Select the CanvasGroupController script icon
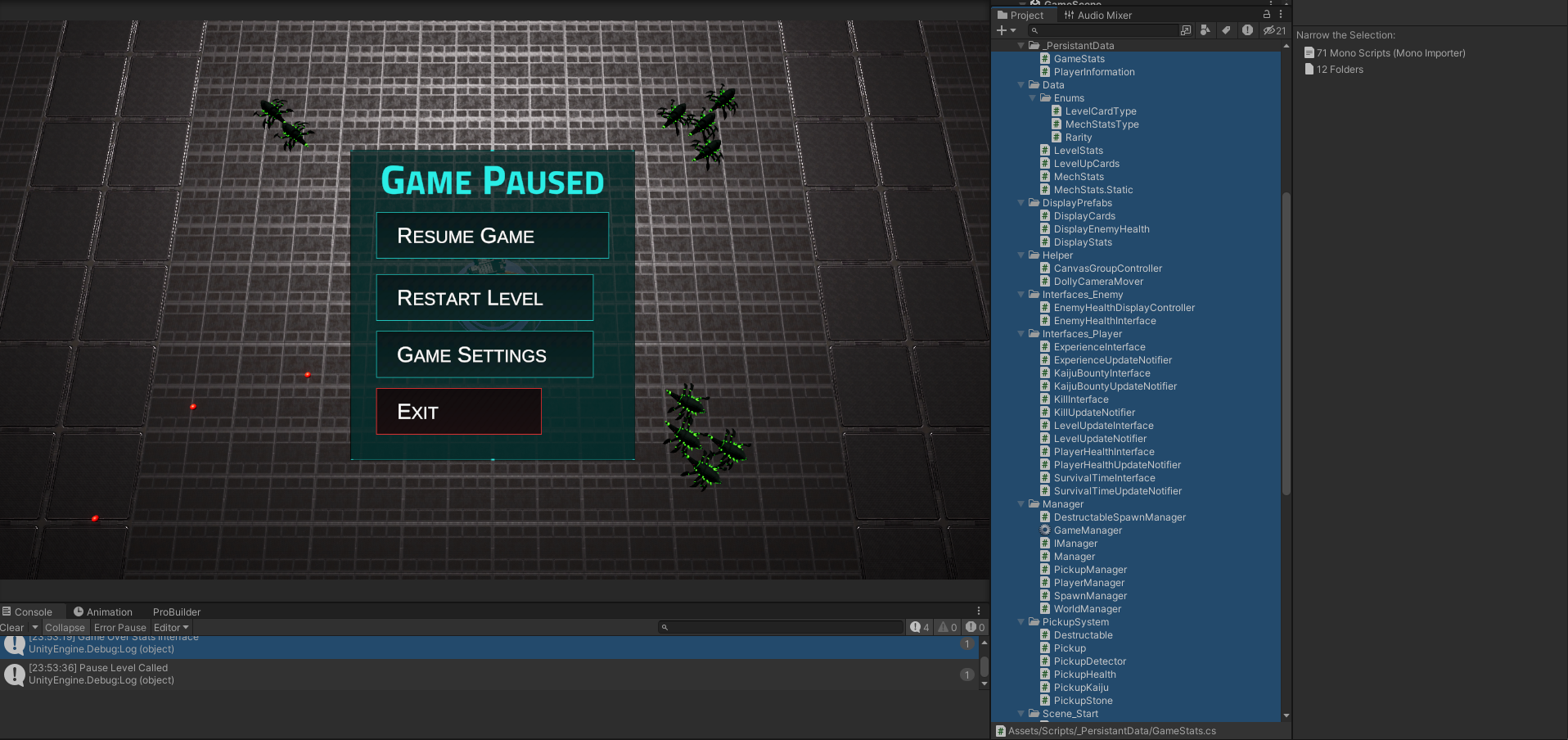This screenshot has height=740, width=1568. click(x=1045, y=268)
